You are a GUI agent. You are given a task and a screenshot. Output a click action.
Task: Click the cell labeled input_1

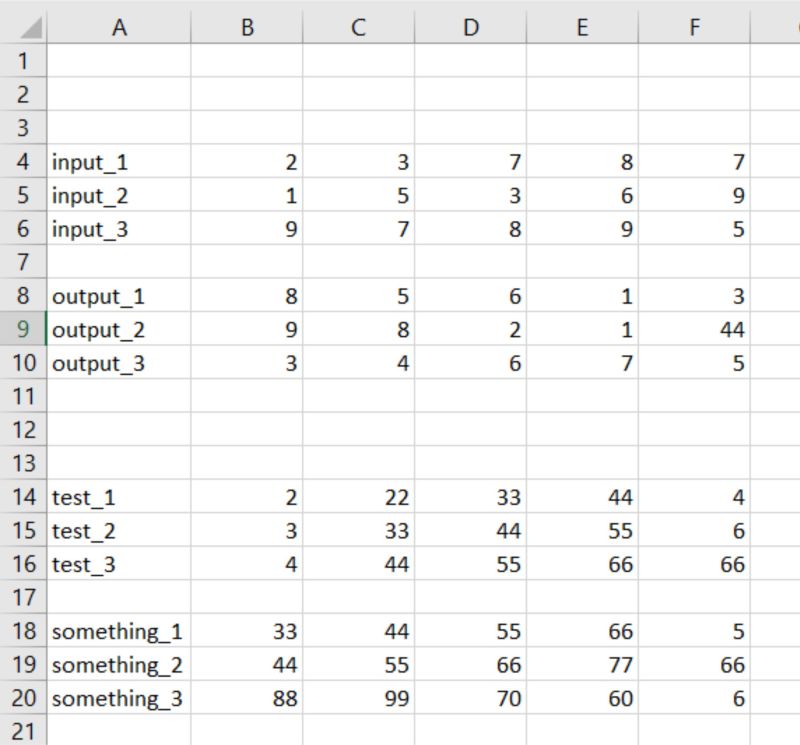click(x=120, y=162)
